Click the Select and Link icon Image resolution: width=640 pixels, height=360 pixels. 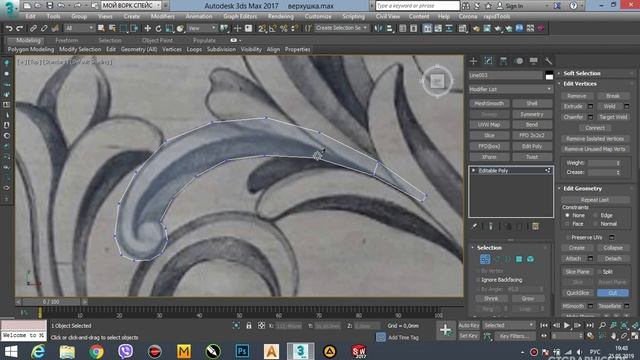[33, 28]
